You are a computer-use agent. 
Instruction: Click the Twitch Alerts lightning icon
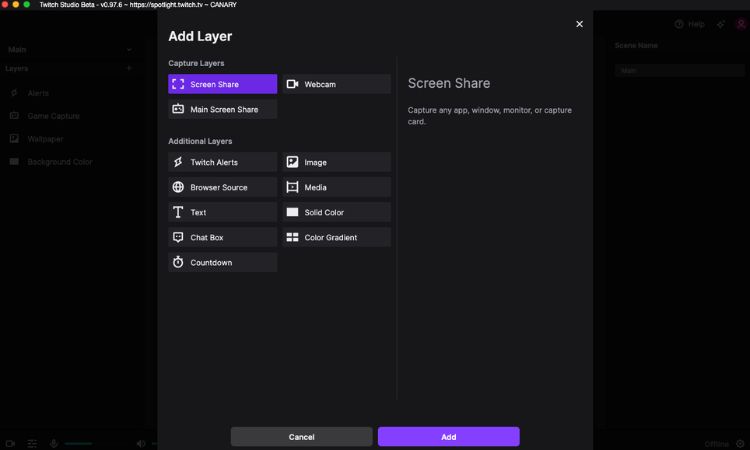point(178,162)
